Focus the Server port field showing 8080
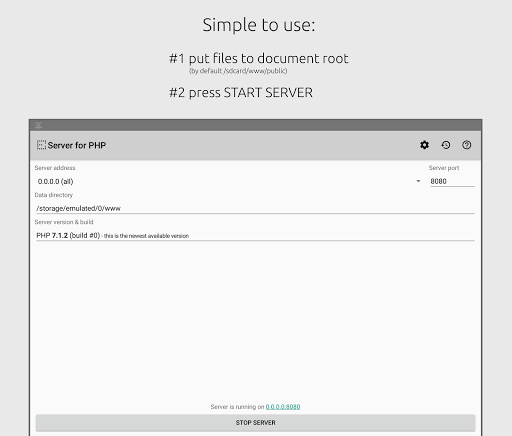 pos(452,181)
